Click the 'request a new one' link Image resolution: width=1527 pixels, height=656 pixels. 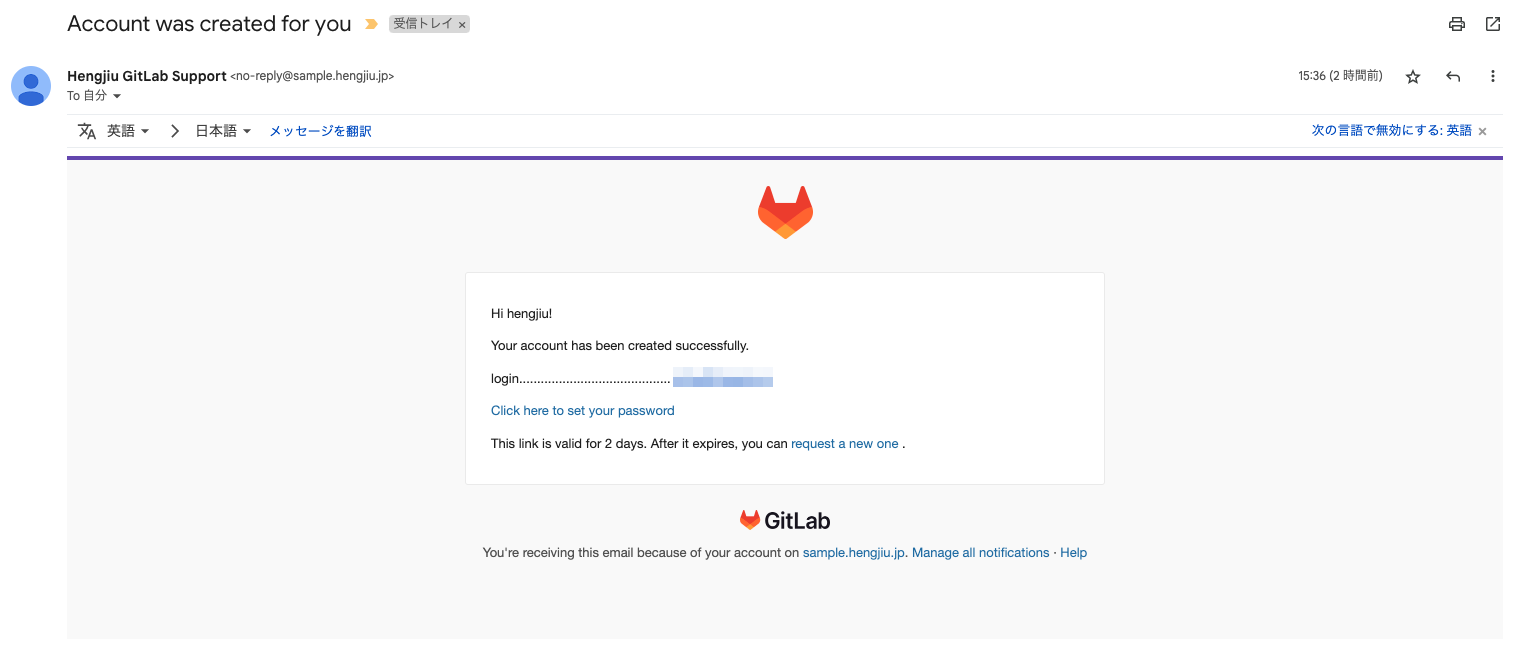click(845, 443)
